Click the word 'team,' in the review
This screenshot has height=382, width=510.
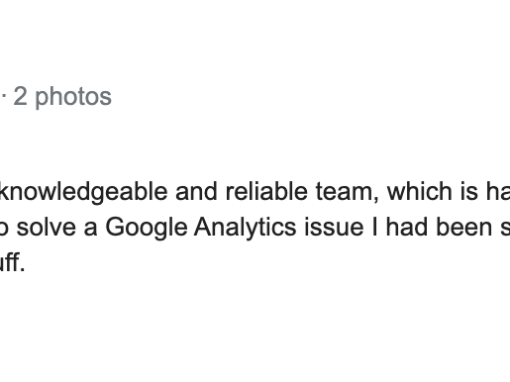click(348, 192)
